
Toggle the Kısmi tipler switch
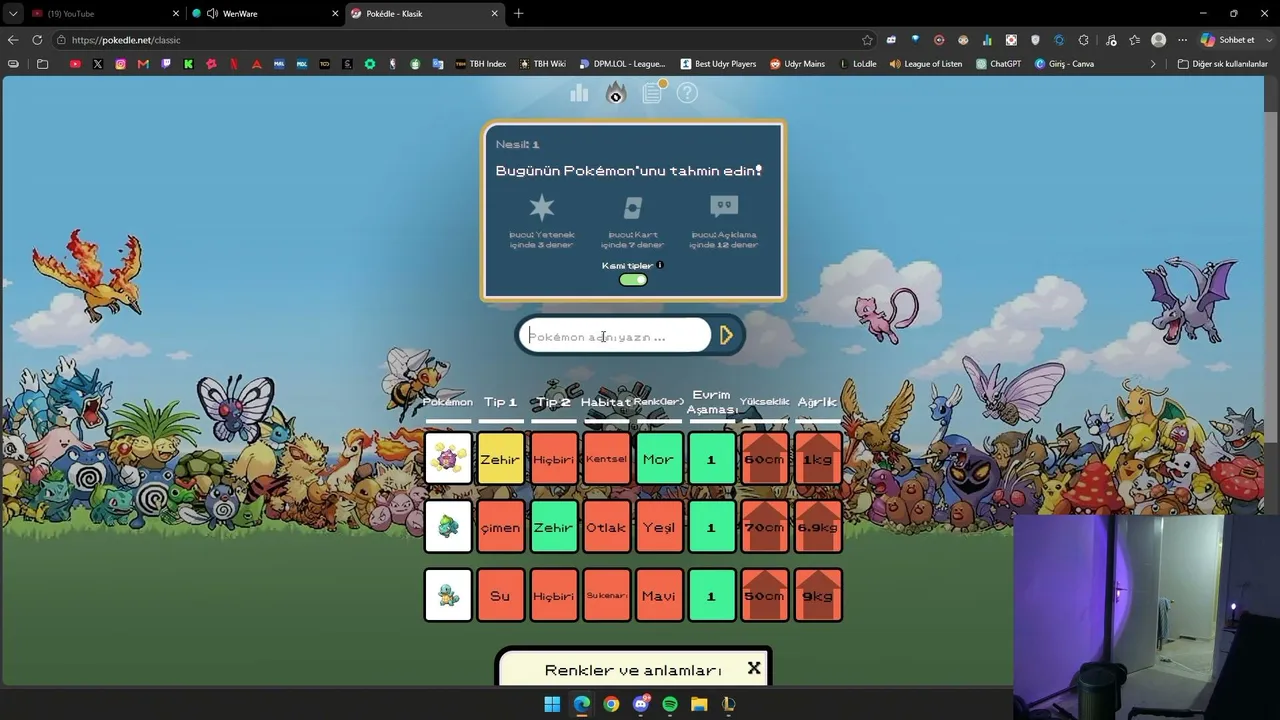(x=633, y=280)
